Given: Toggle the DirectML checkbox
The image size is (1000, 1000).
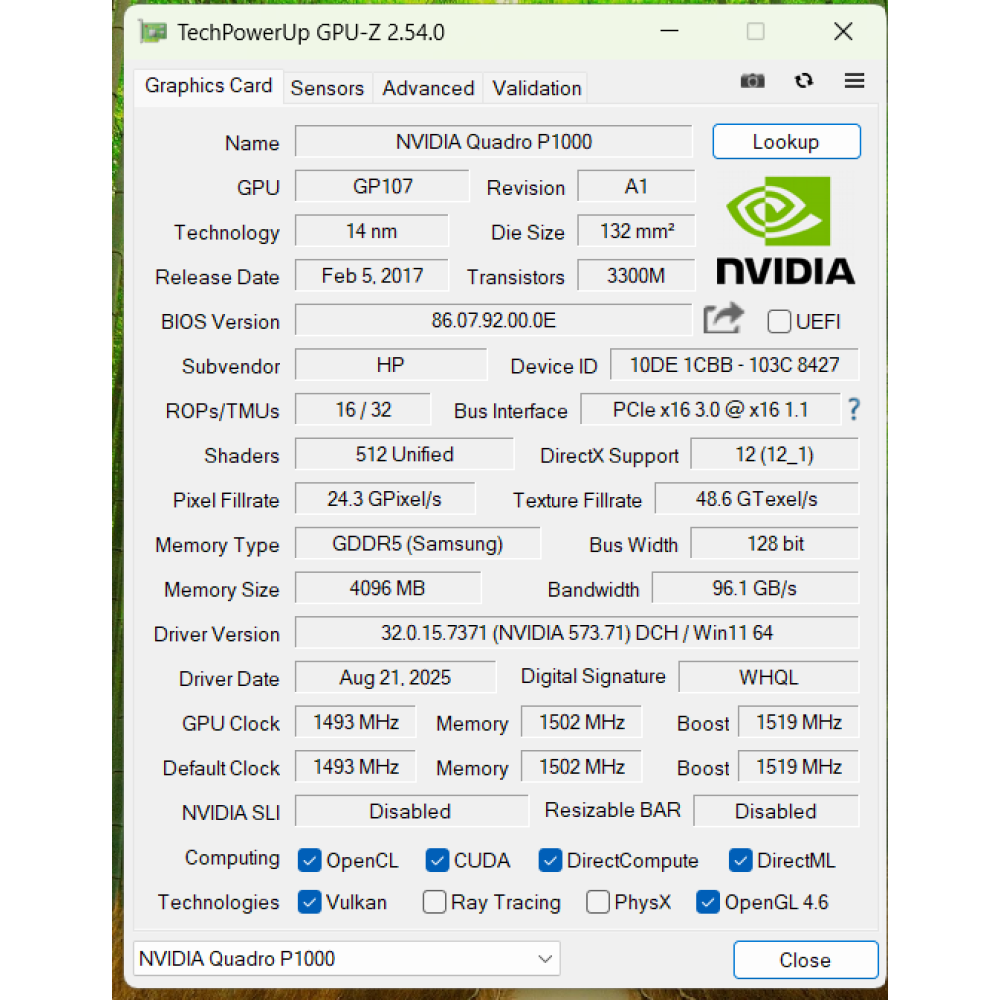Looking at the screenshot, I should click(740, 860).
